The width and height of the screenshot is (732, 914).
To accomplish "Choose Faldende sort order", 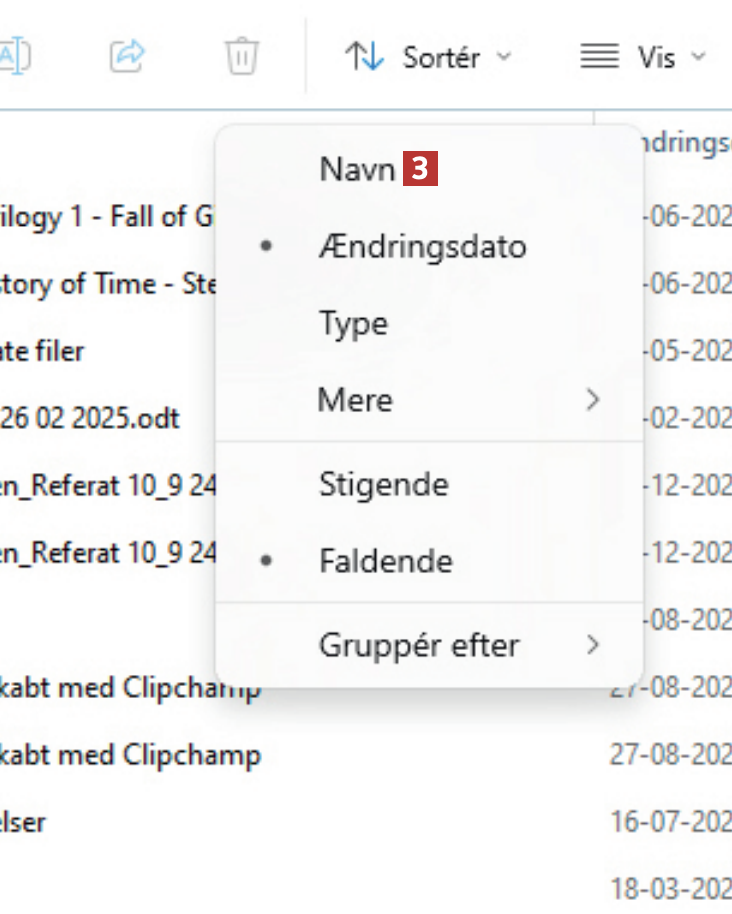I will click(x=385, y=561).
